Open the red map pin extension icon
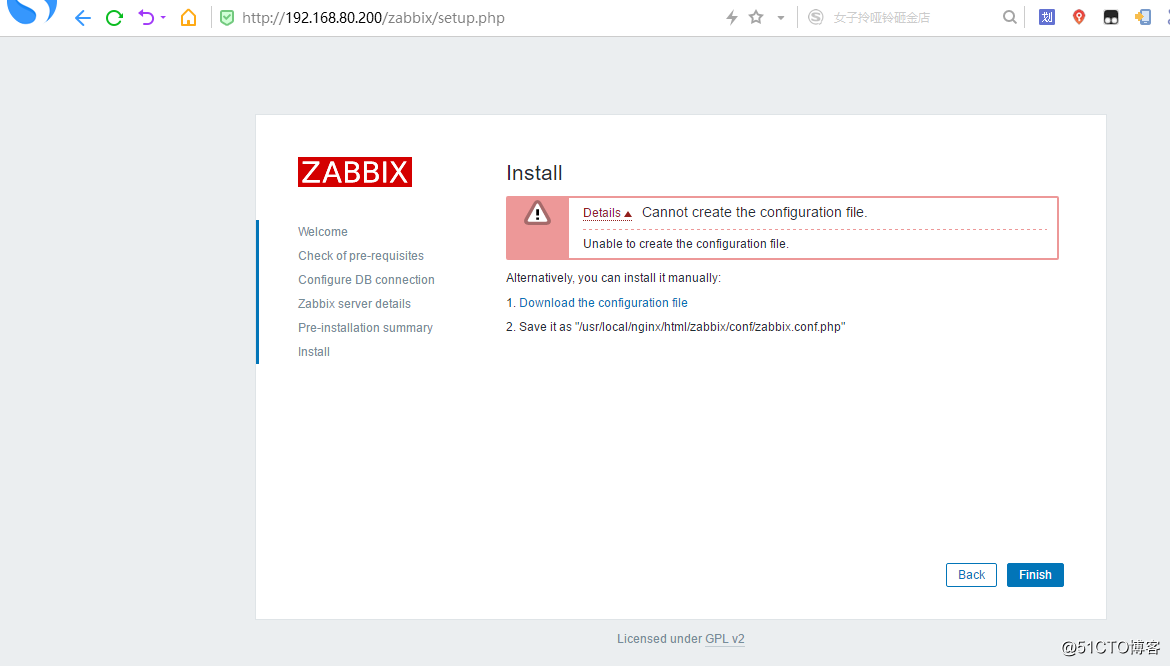 tap(1079, 17)
